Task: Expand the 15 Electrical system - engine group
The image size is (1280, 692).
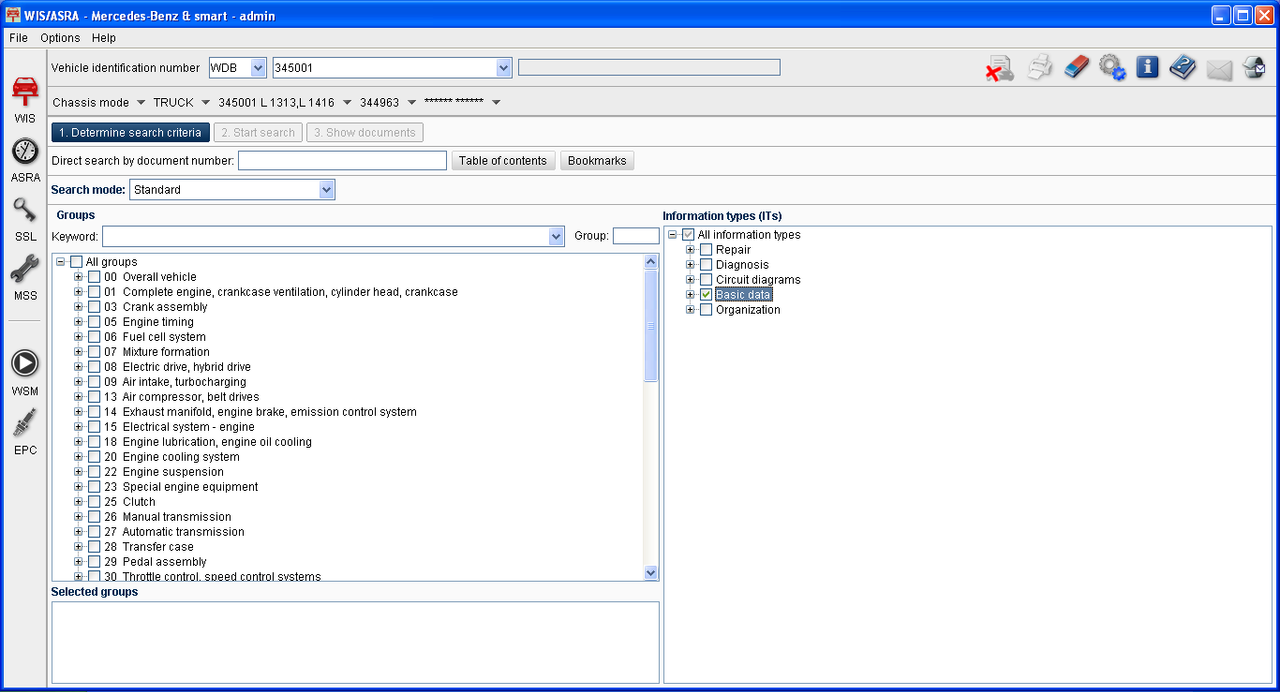Action: pos(79,427)
